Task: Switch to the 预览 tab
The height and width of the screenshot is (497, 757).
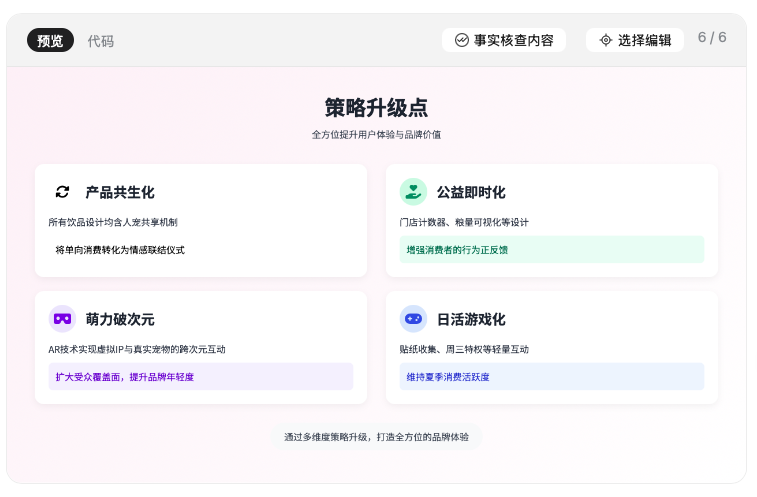Action: click(x=50, y=41)
